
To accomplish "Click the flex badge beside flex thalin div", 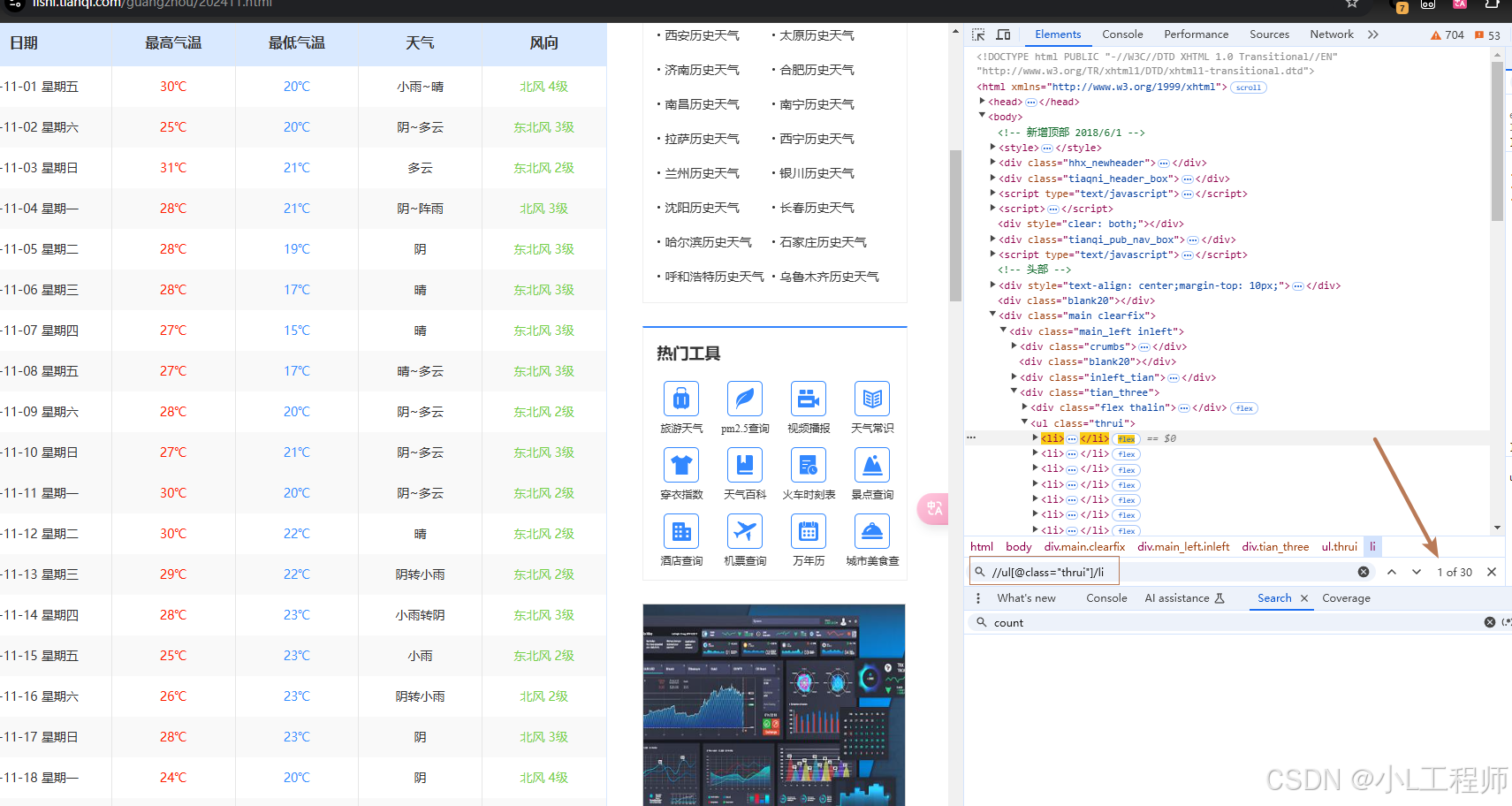I will point(1244,408).
